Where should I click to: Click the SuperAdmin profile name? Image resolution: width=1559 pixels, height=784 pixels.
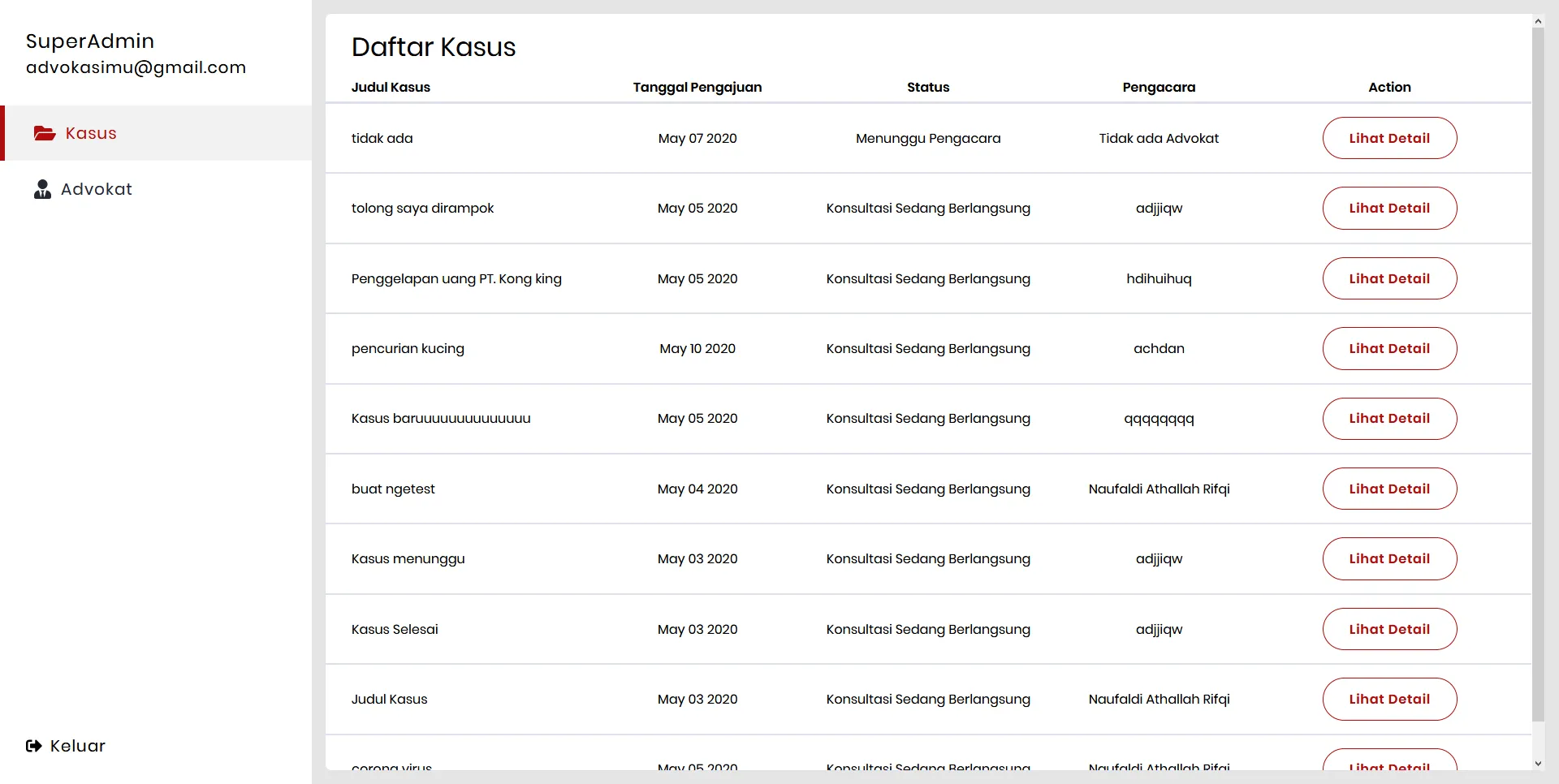pos(90,41)
